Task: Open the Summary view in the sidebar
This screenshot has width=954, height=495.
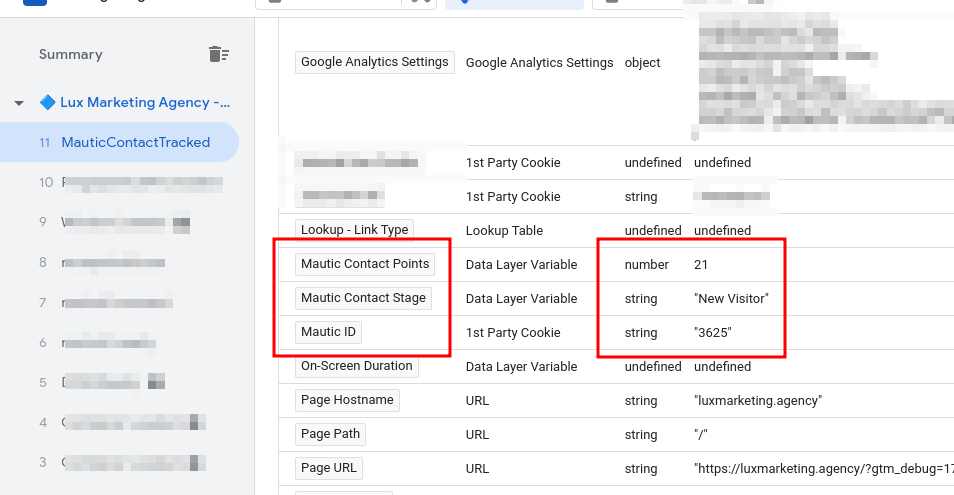Action: pyautogui.click(x=70, y=54)
